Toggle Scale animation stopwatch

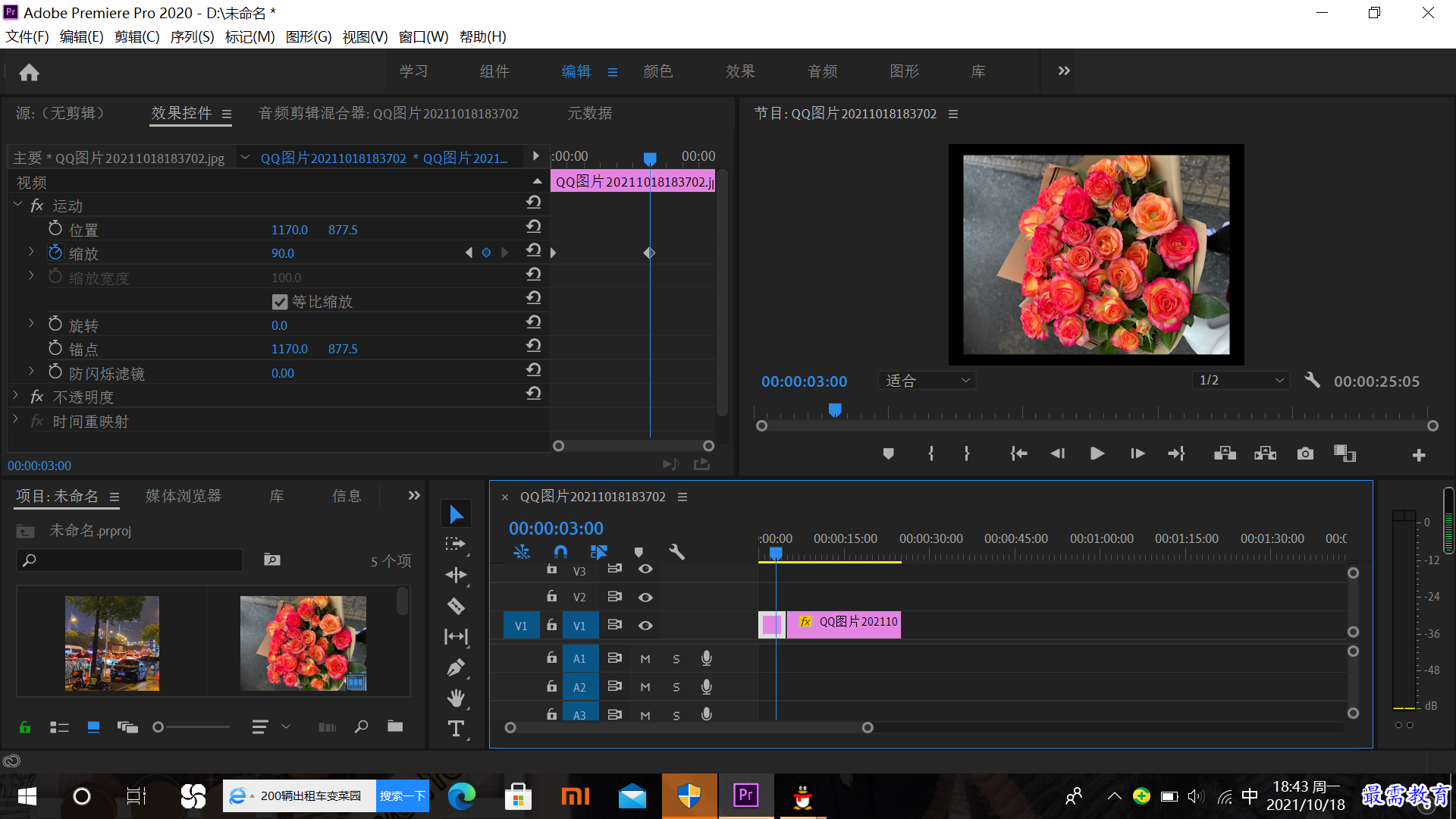[x=55, y=252]
